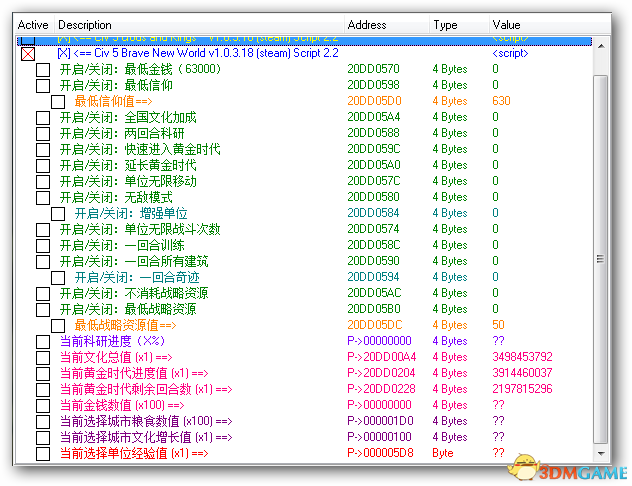The width and height of the screenshot is (632, 486).
Task: Uncheck the Civ 5 Brave New World script checkbox
Action: point(28,54)
